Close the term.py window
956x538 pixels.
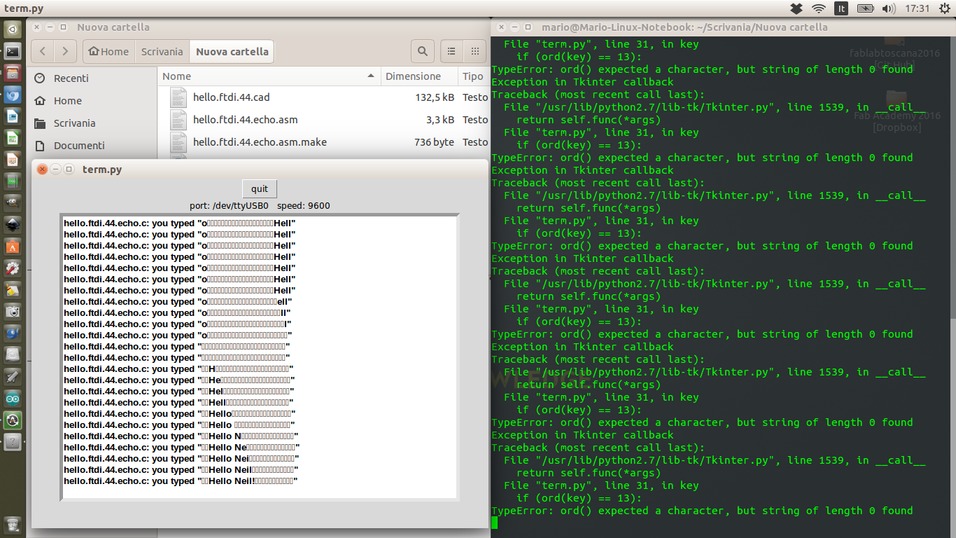pyautogui.click(x=42, y=170)
